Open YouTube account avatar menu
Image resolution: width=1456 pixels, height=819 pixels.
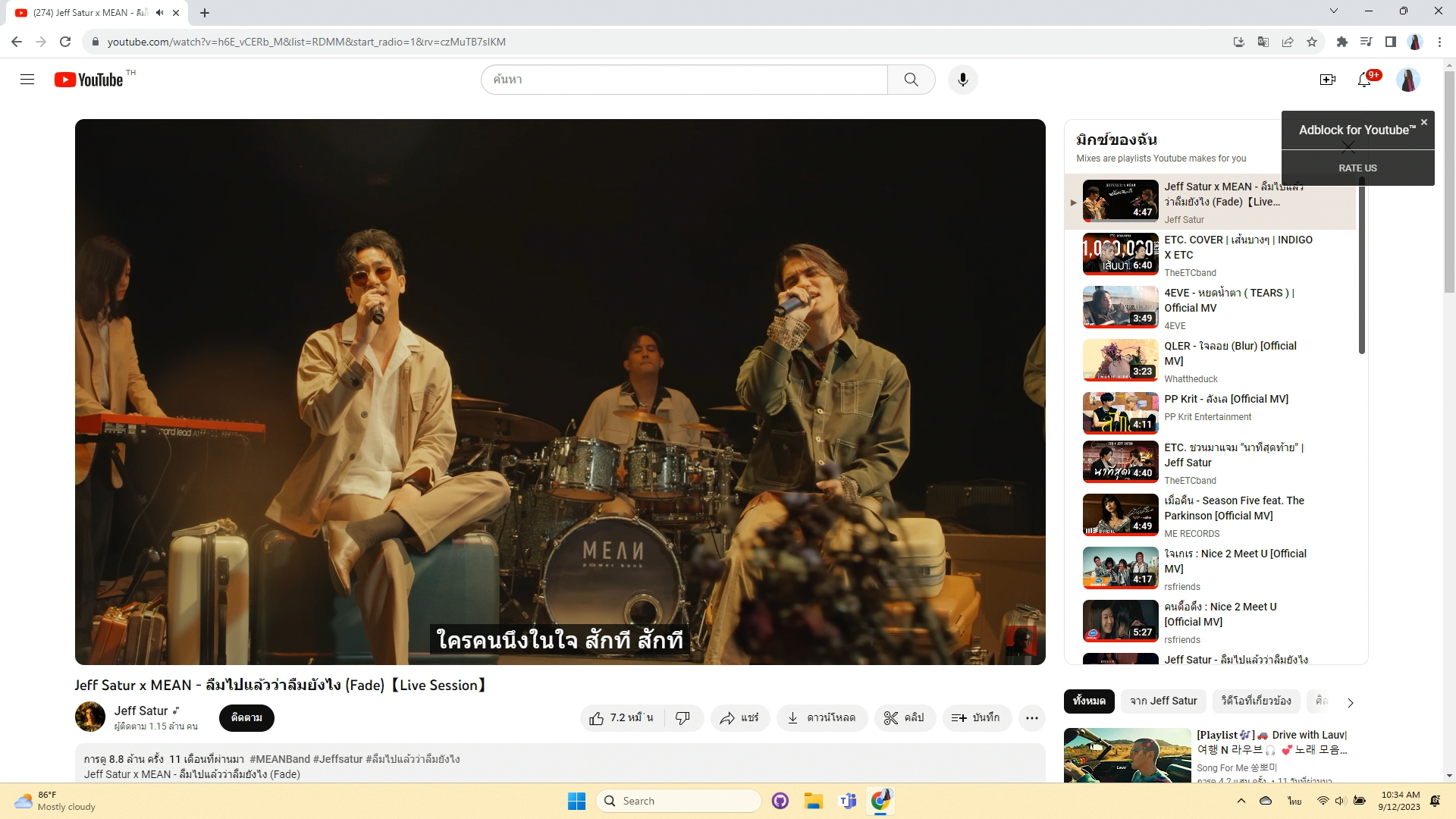1408,80
